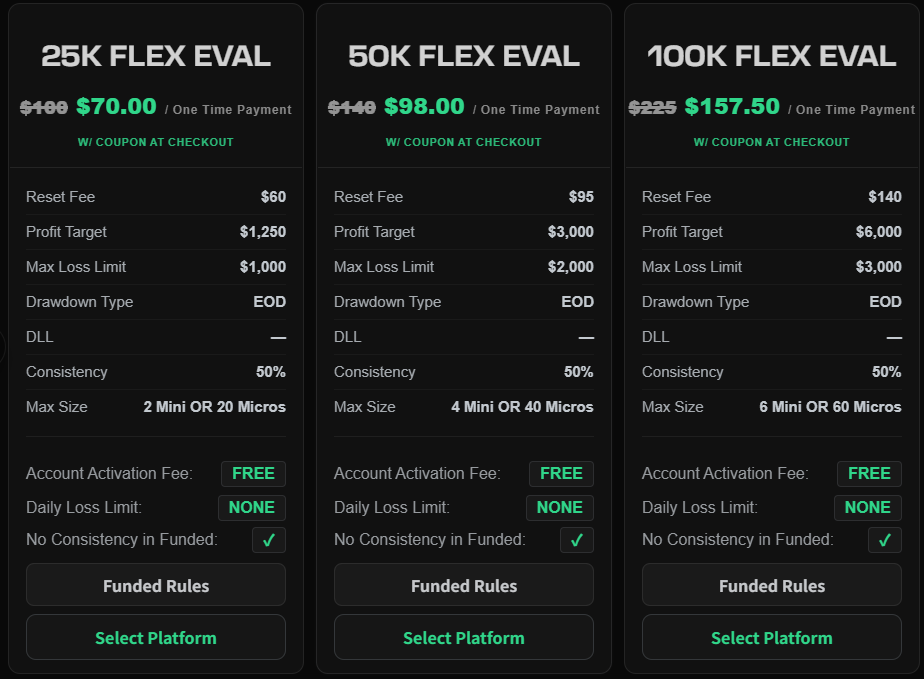The width and height of the screenshot is (924, 679).
Task: Click the FREE activation badge on 25K plan
Action: pyautogui.click(x=254, y=473)
